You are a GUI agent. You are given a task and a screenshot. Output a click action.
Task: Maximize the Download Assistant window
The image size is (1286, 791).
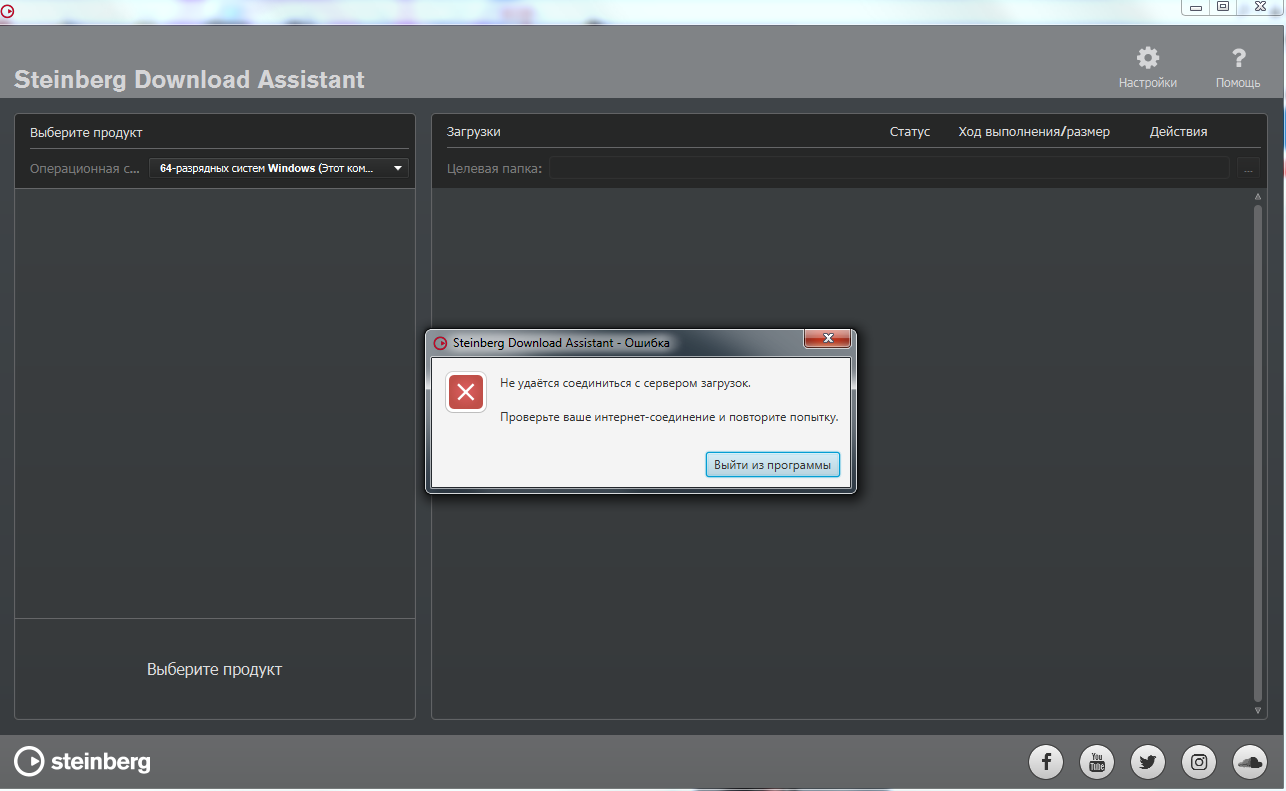point(1223,7)
